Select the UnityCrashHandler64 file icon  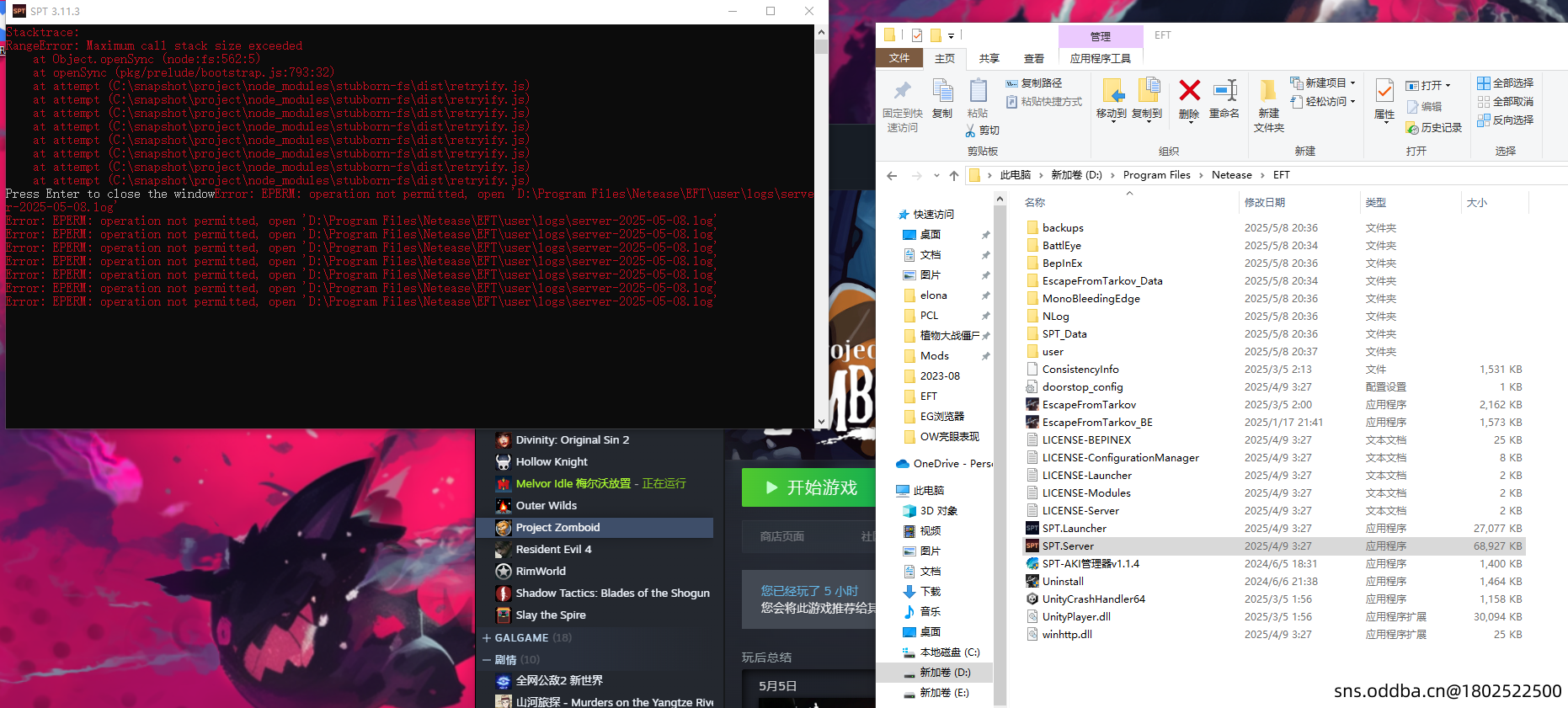(1032, 599)
